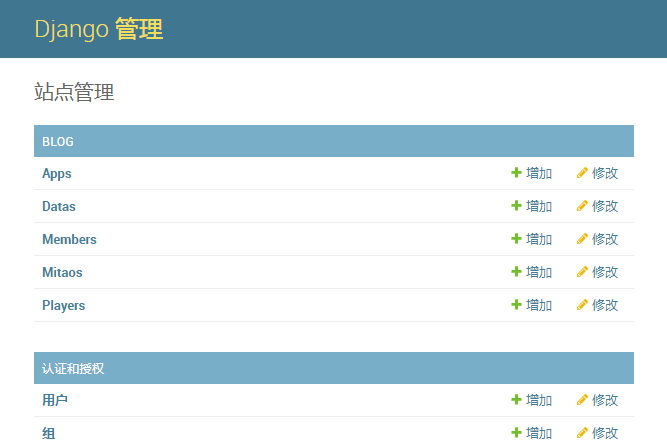Image resolution: width=667 pixels, height=444 pixels.
Task: Open the Members model list
Action: (69, 239)
